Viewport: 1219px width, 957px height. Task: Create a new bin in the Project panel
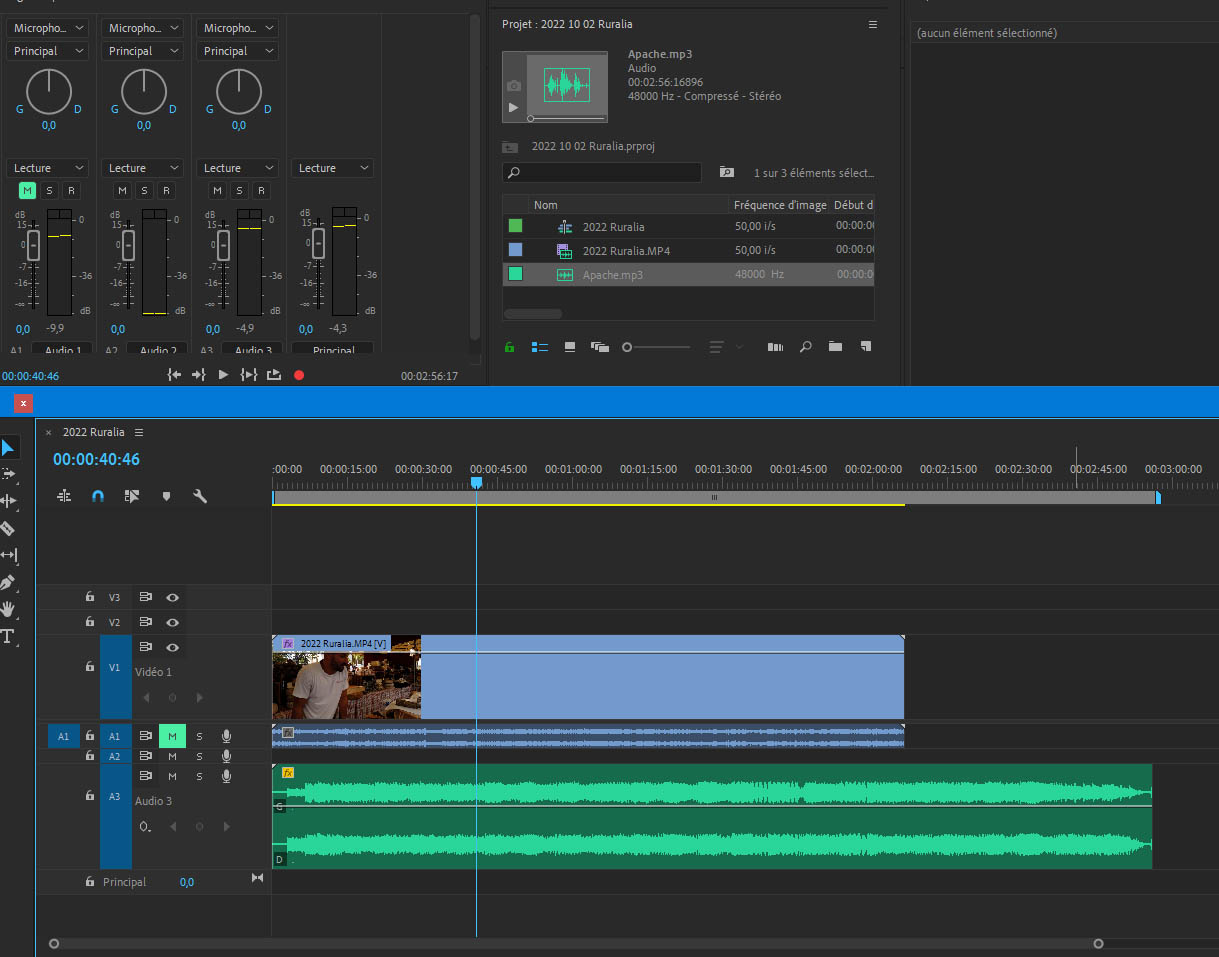(x=835, y=347)
